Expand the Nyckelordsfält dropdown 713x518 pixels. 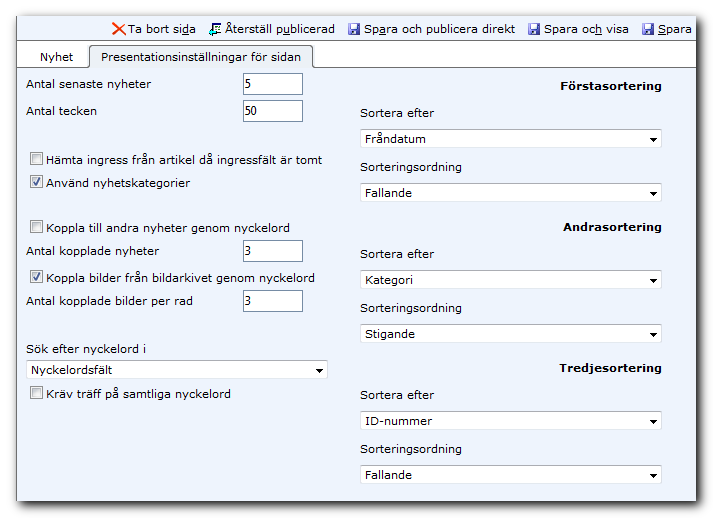click(176, 370)
